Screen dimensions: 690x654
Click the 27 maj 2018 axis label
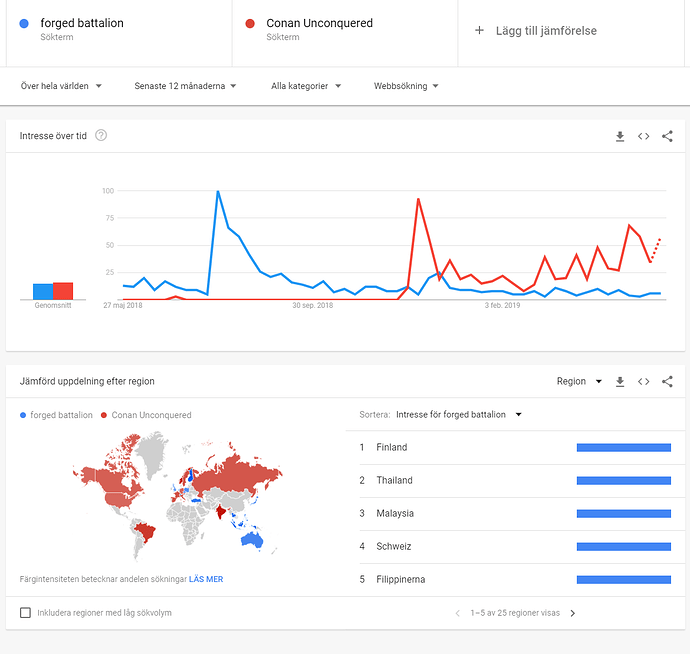coord(123,305)
